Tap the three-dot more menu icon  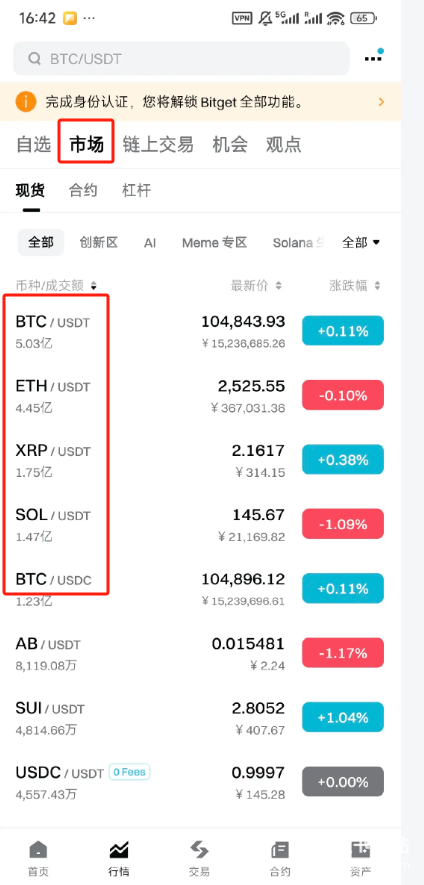pos(373,58)
